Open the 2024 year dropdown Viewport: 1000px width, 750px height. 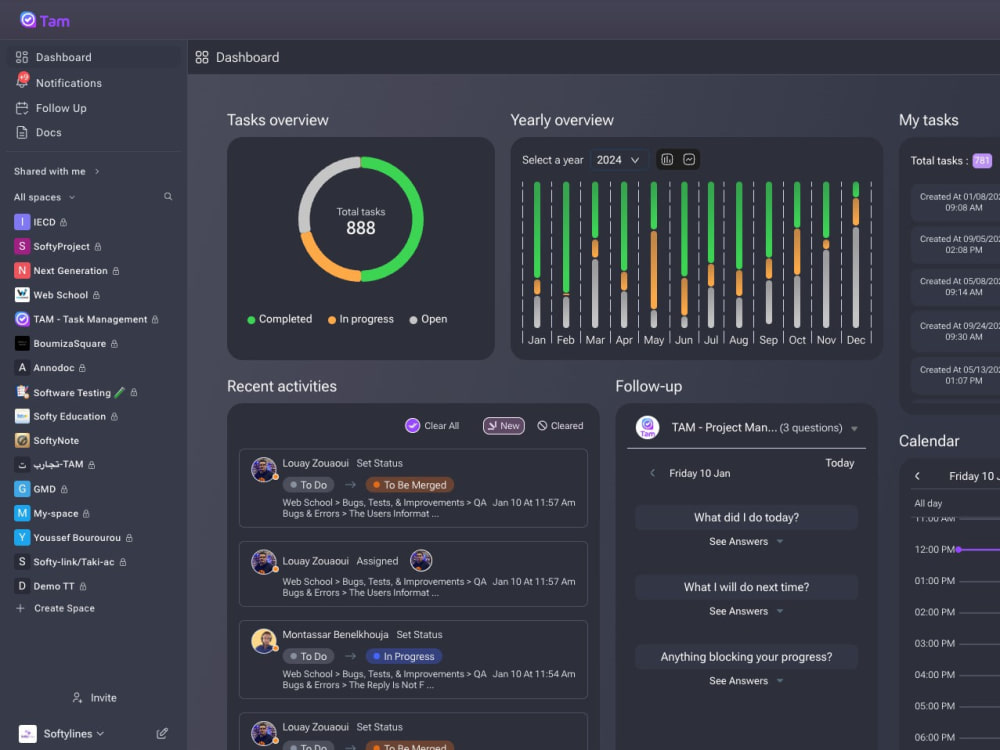618,159
